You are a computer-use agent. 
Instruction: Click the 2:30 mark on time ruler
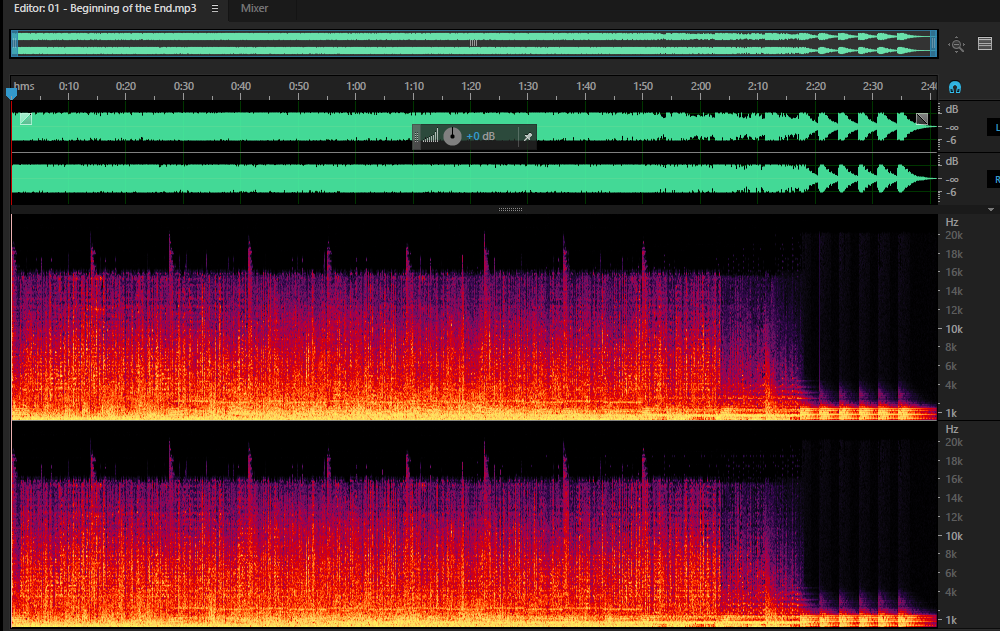click(x=872, y=86)
